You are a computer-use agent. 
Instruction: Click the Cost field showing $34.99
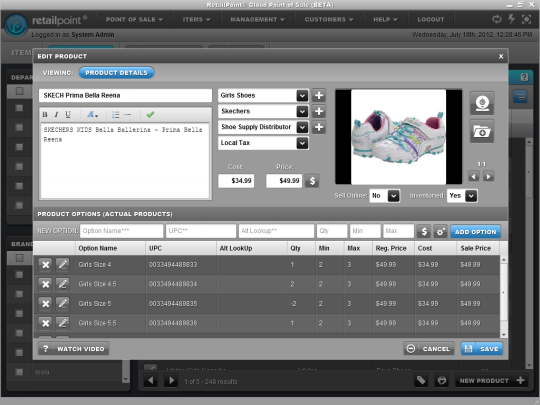click(236, 181)
